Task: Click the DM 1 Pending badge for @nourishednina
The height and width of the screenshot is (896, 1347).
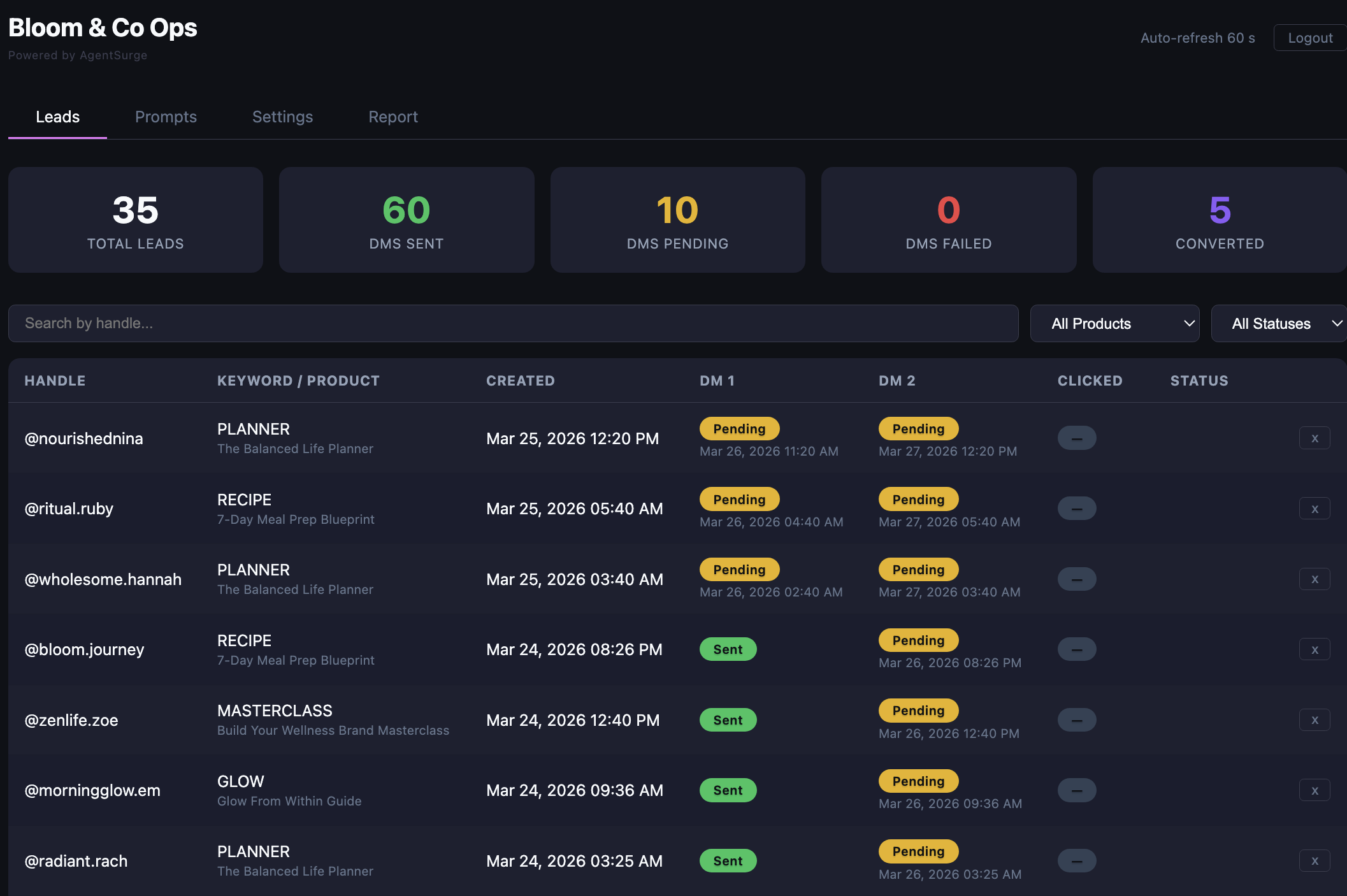Action: [x=739, y=428]
